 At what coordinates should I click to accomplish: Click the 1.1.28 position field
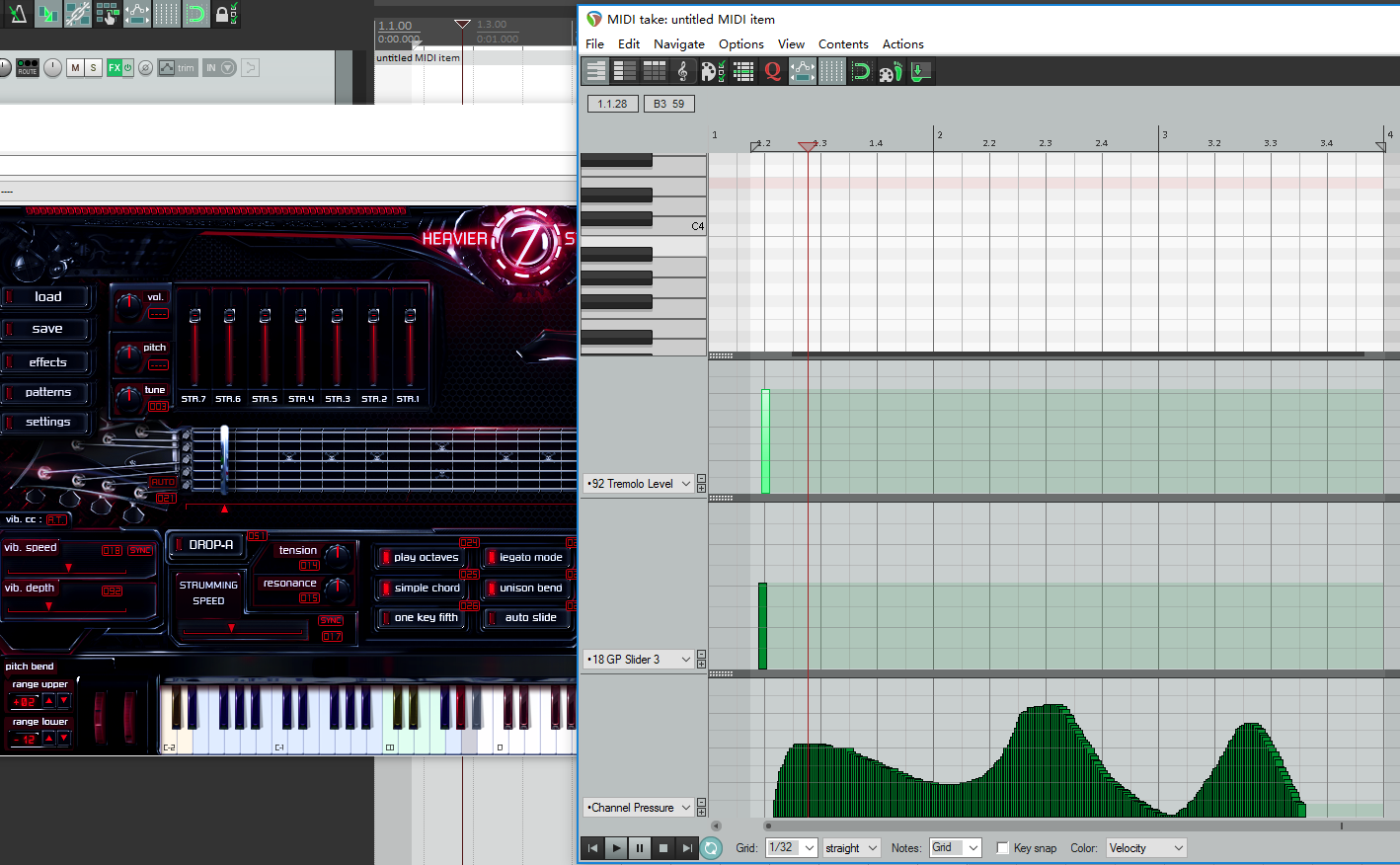[x=612, y=104]
